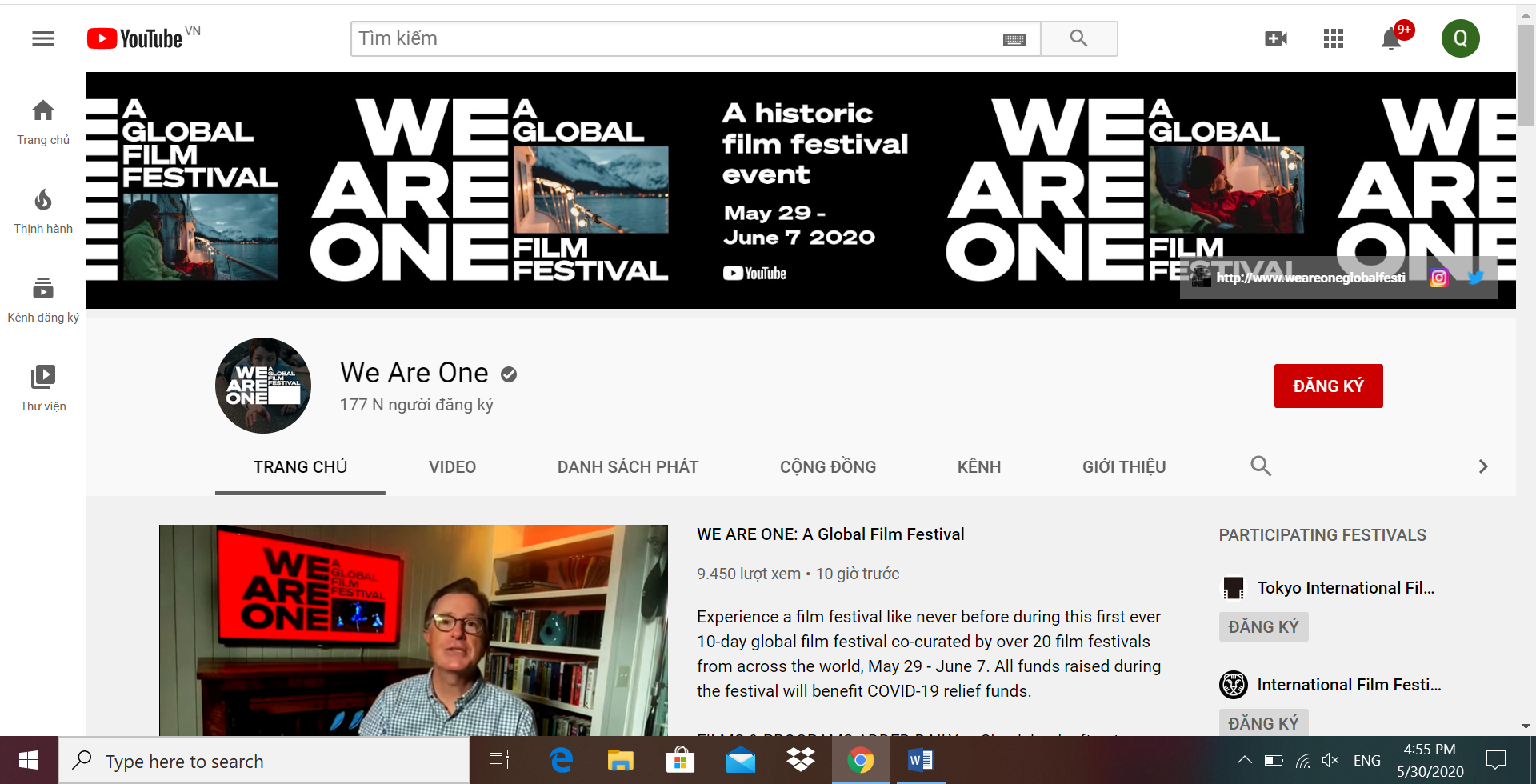Open Thịnh hành trending page

pyautogui.click(x=43, y=211)
